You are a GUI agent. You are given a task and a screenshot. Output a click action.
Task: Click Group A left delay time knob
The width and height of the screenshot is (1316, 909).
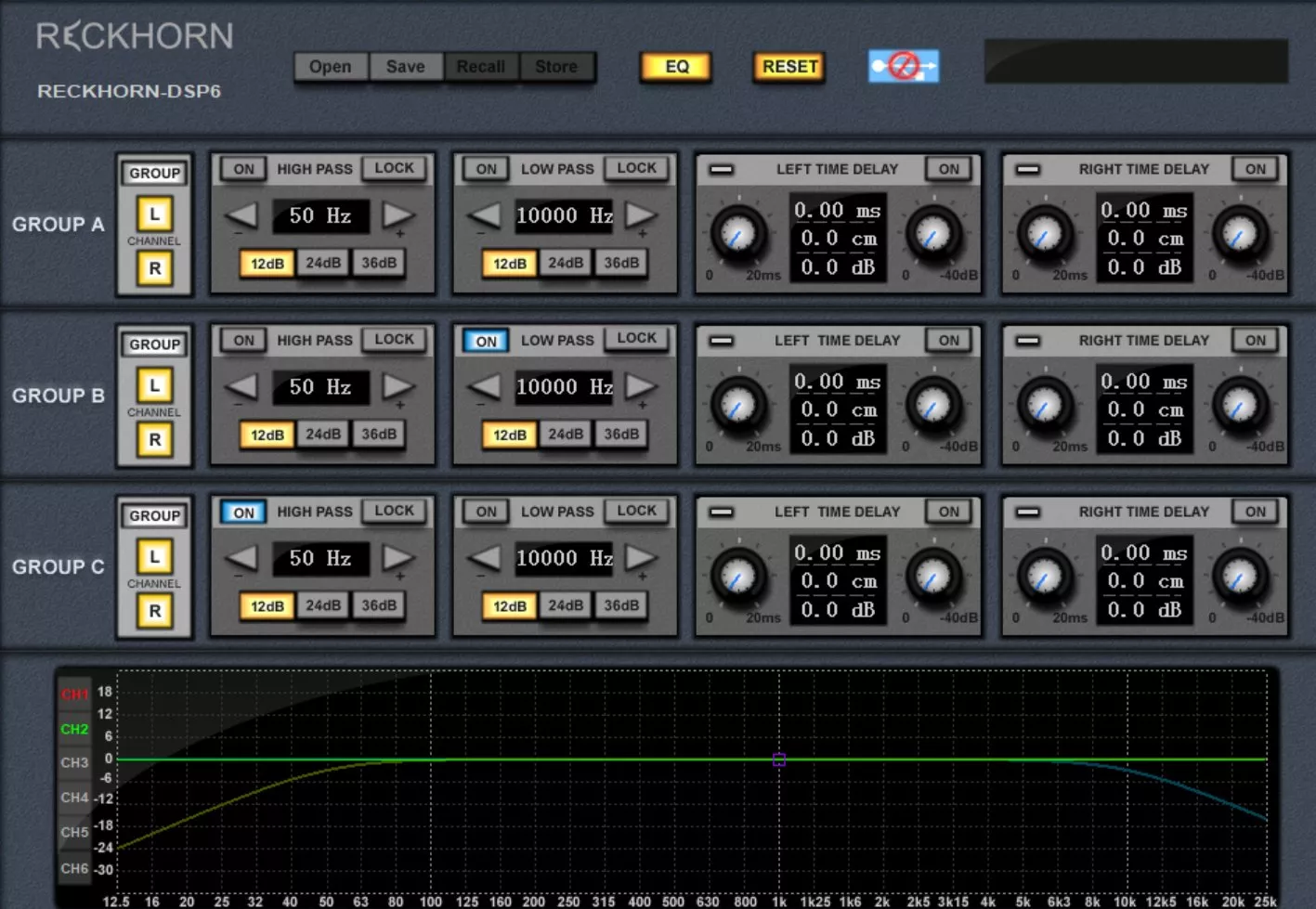pos(739,234)
